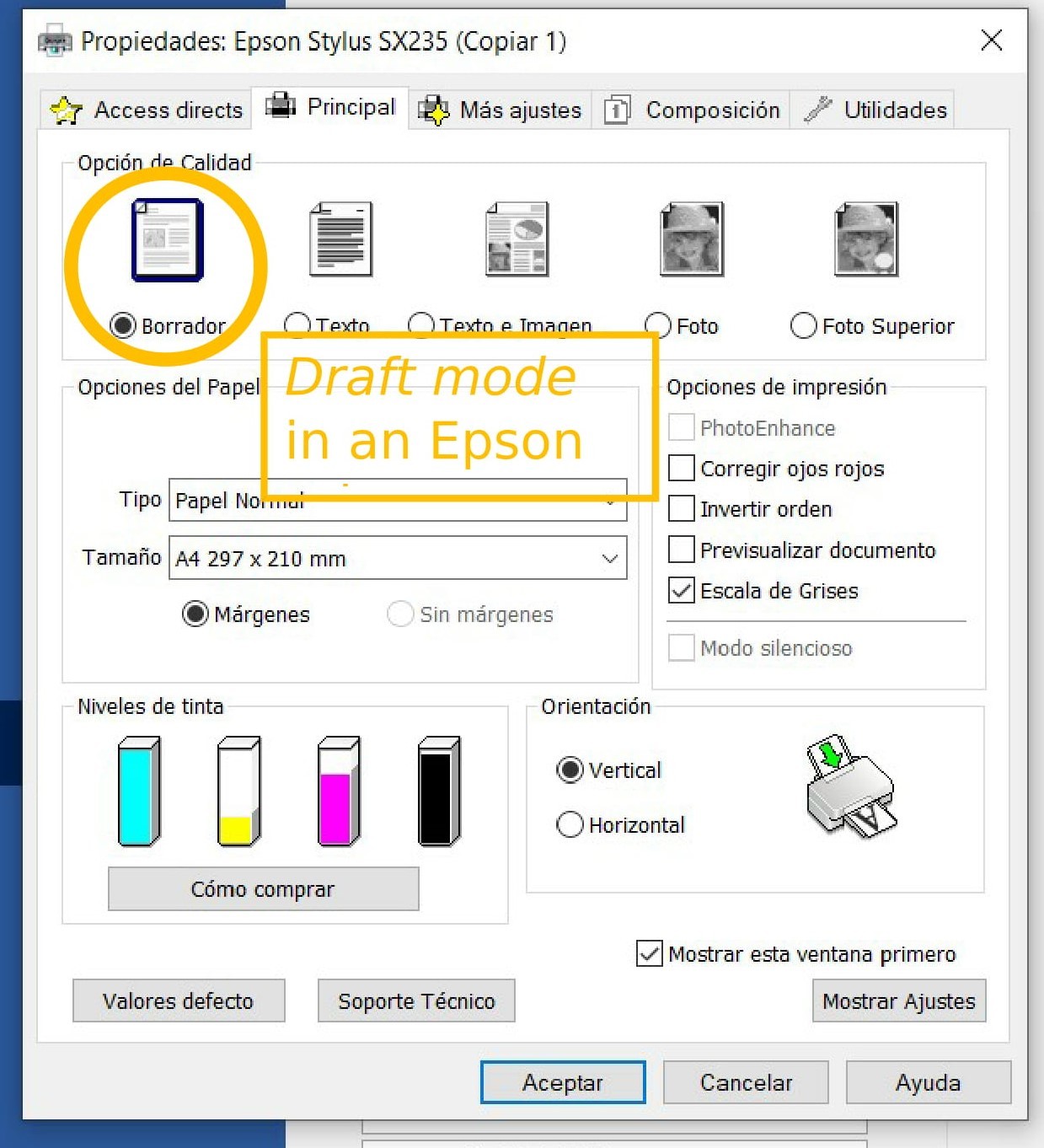Confirm with the Aceptar button
1044x1148 pixels.
pos(563,1082)
